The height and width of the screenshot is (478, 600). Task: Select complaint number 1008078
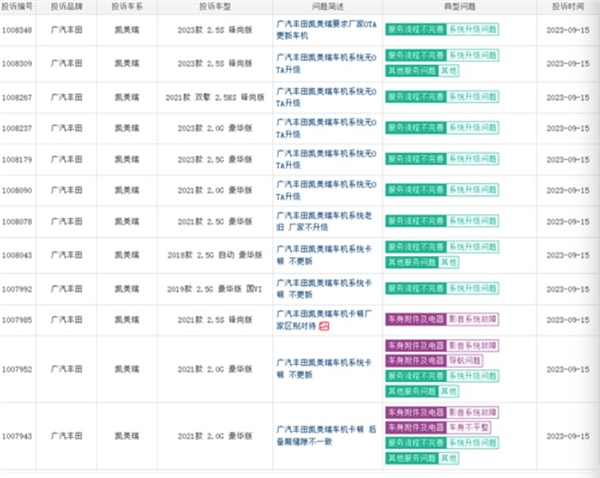(17, 222)
